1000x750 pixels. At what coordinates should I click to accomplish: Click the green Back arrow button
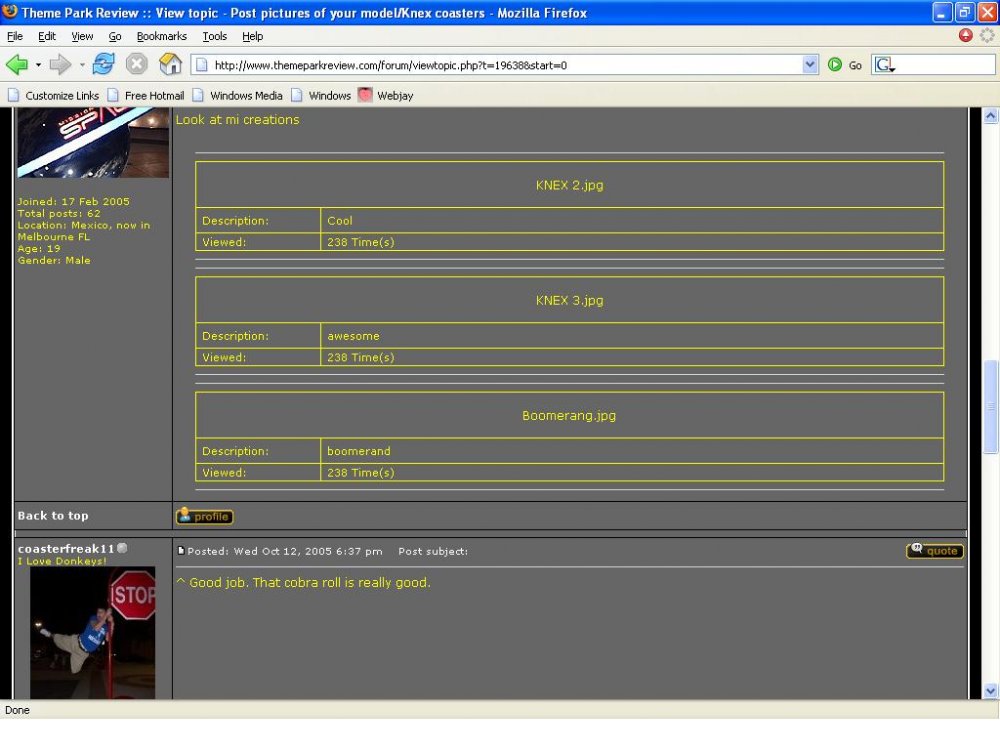tap(17, 65)
